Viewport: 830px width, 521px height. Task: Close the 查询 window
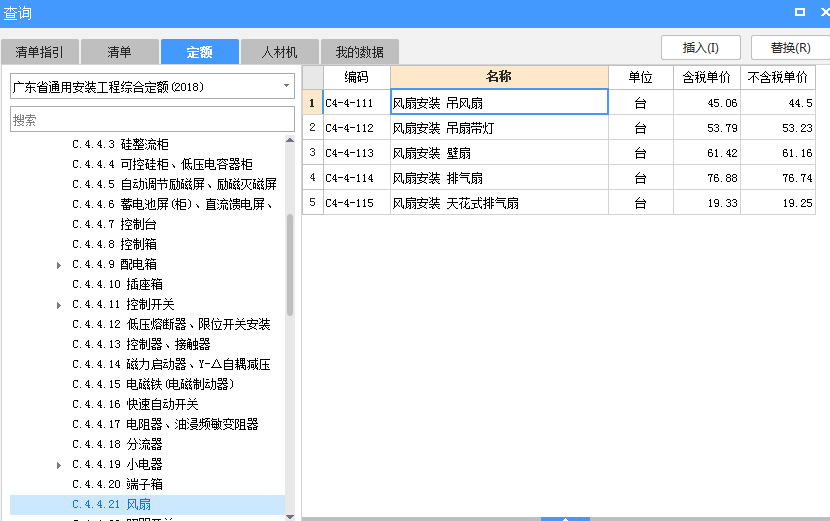825,12
